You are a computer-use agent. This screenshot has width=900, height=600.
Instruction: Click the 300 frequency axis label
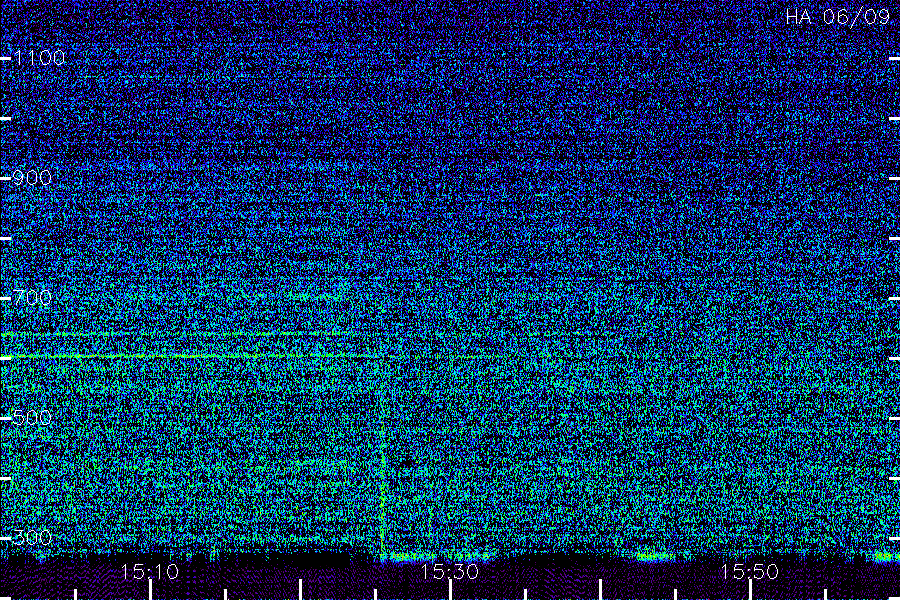pos(32,537)
